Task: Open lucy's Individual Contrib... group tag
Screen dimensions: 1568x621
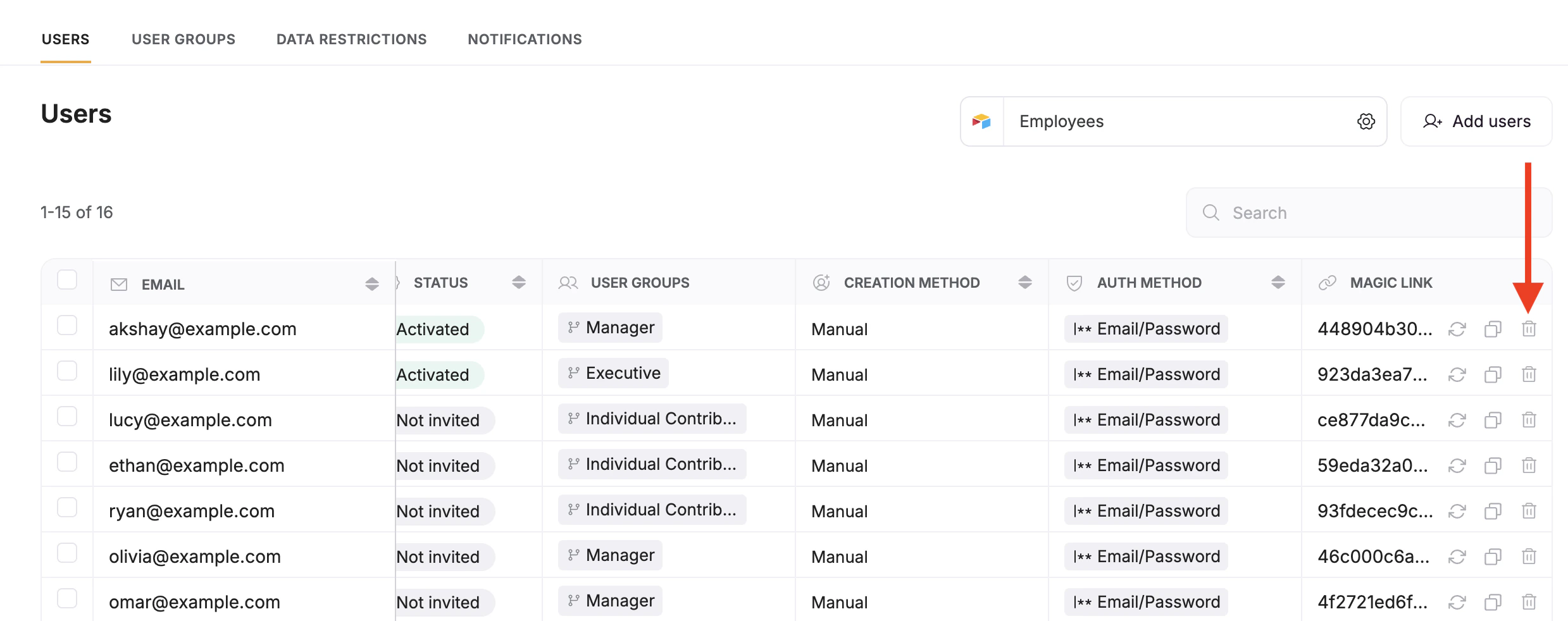Action: (652, 419)
